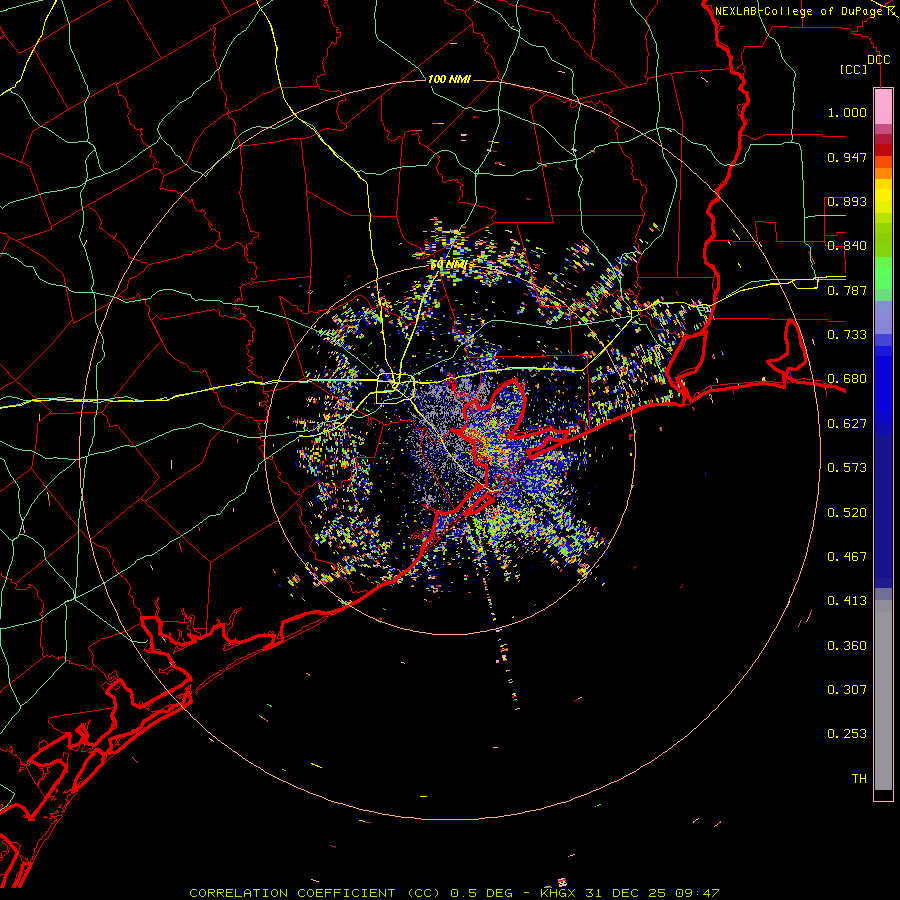
Task: Click the 0.947 legend value
Action: tap(847, 157)
